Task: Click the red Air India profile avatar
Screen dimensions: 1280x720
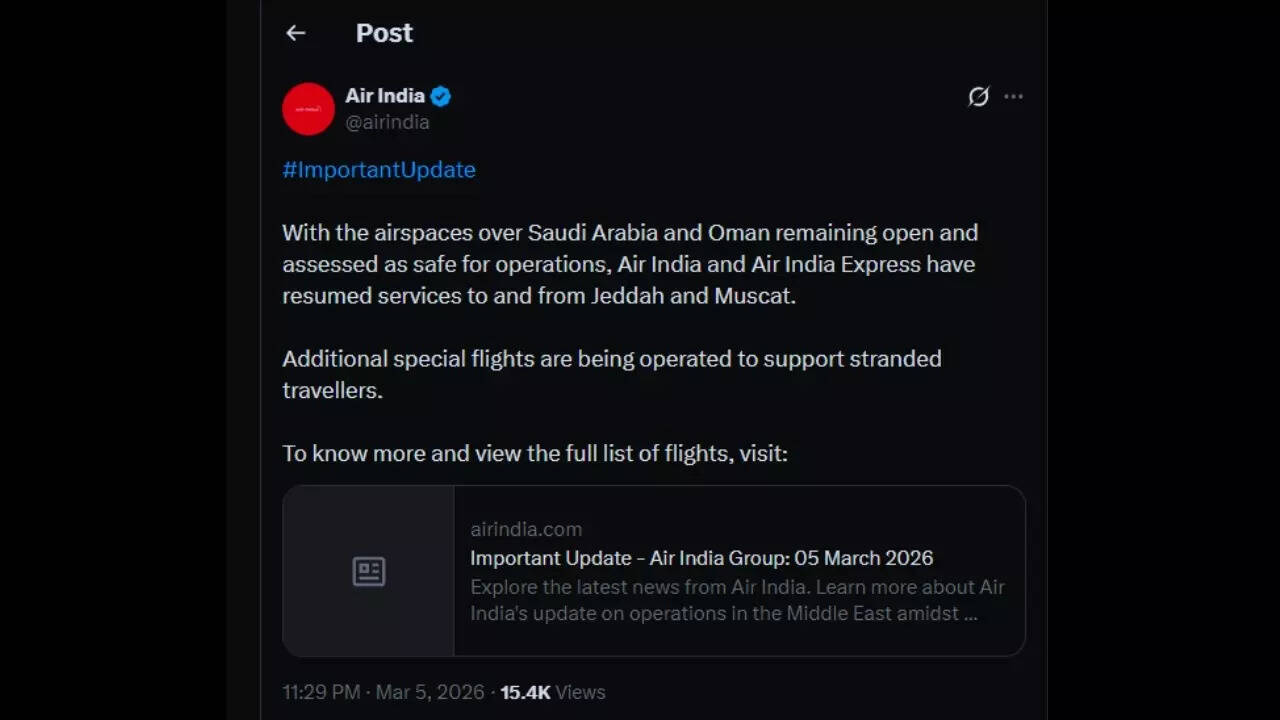Action: click(x=308, y=108)
